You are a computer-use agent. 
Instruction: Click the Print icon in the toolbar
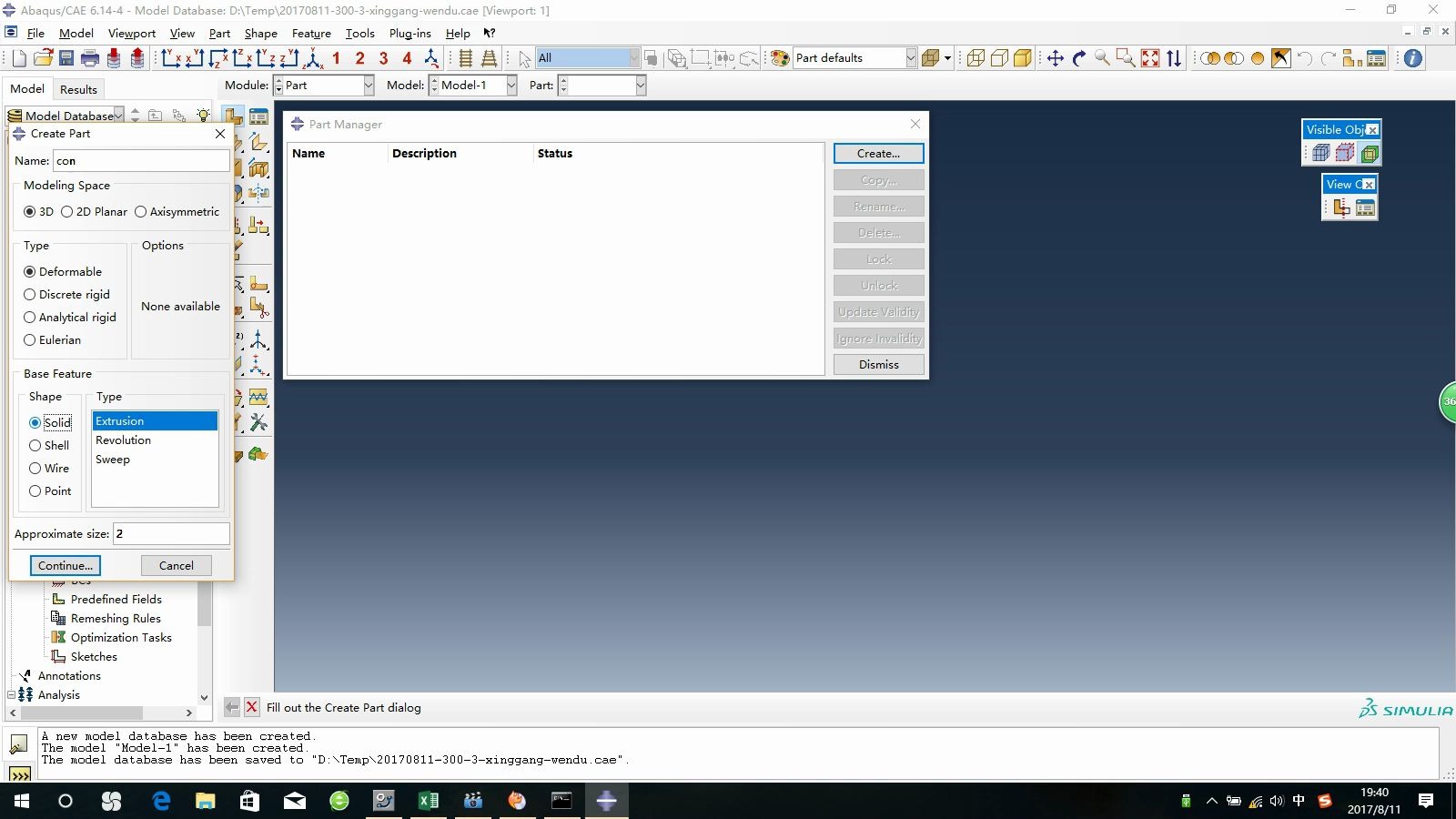(x=90, y=58)
